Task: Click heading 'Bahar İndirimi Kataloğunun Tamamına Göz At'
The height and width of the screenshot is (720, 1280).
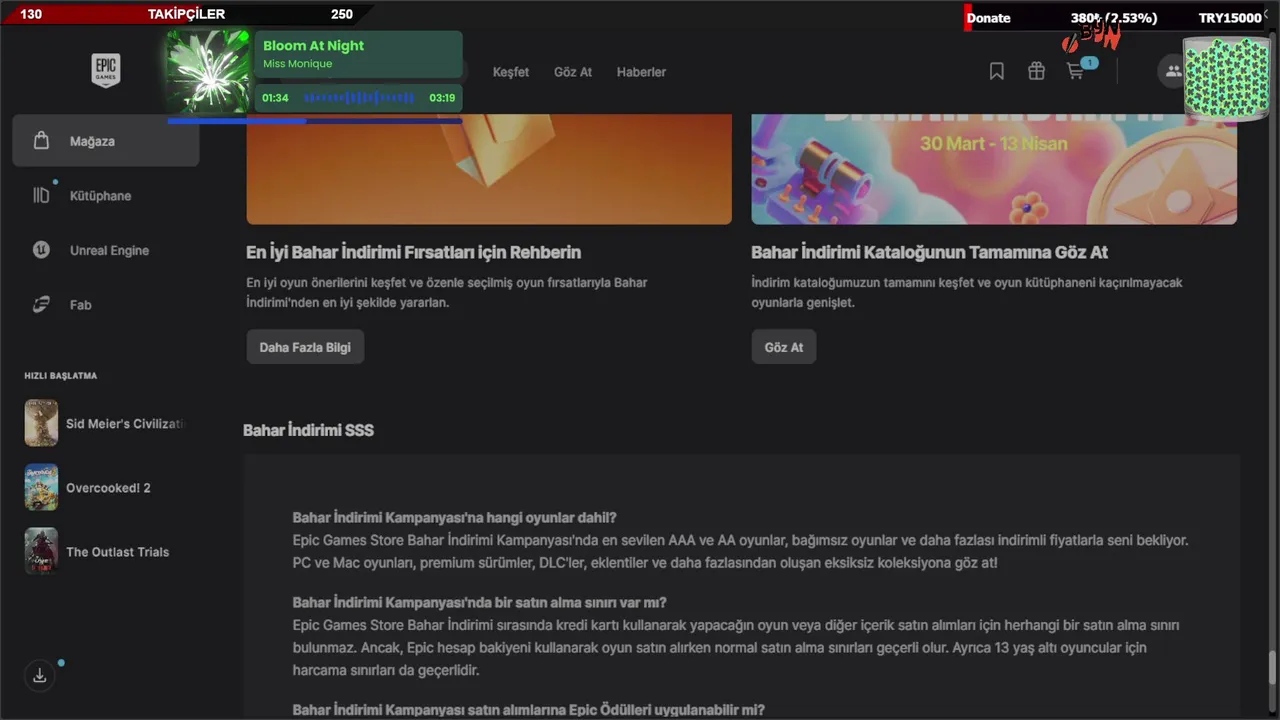Action: (x=929, y=252)
